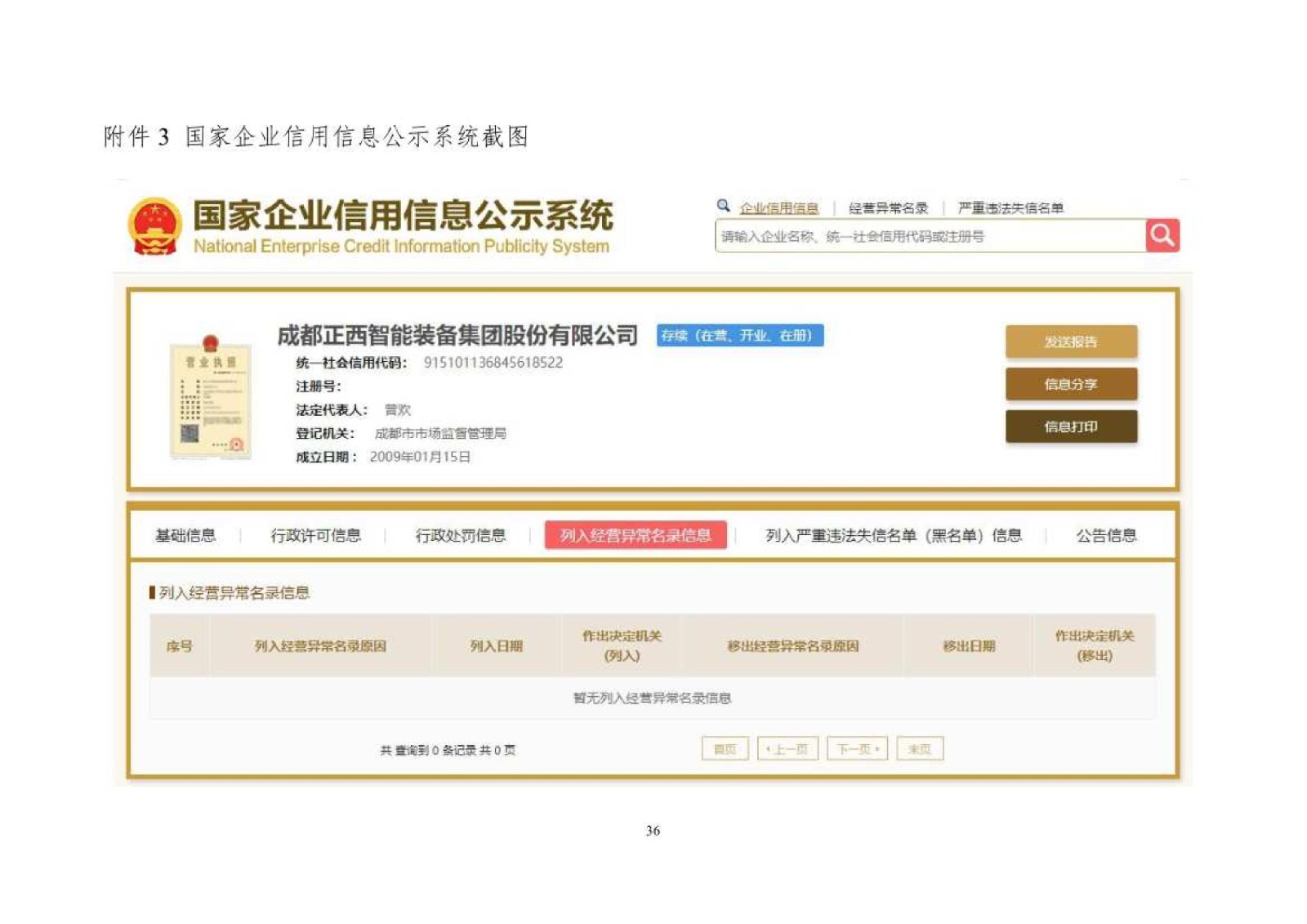Screen dimensions: 1307x924
Task: Open the 行政处罚信息 tab
Action: tap(460, 536)
